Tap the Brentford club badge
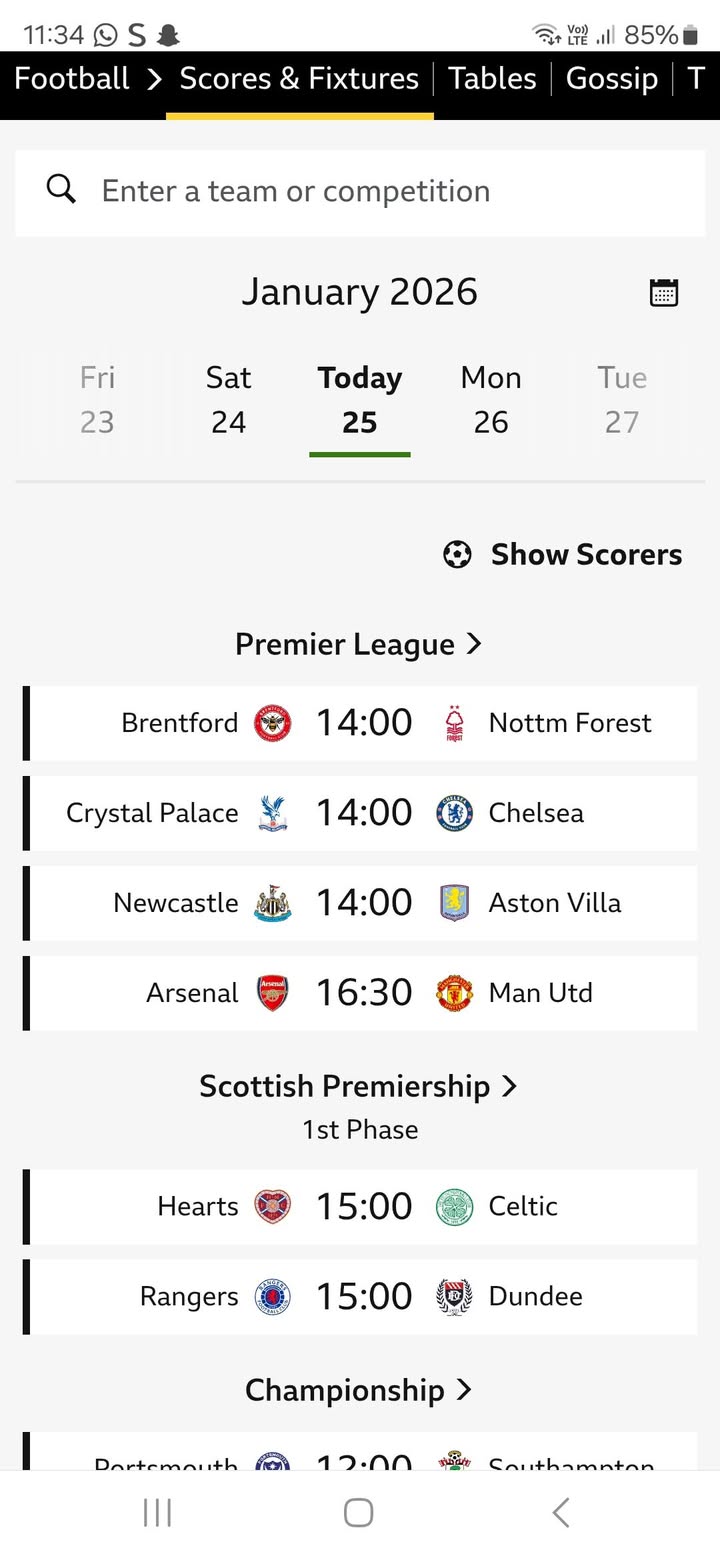This screenshot has width=720, height=1560. [273, 723]
